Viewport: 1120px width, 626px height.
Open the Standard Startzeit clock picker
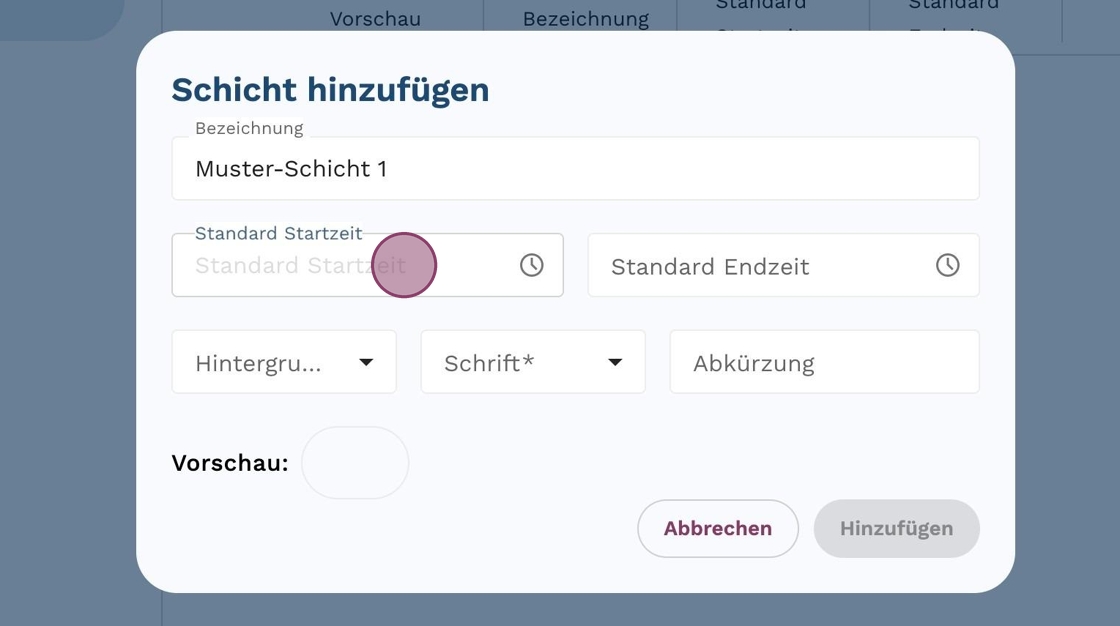point(531,265)
